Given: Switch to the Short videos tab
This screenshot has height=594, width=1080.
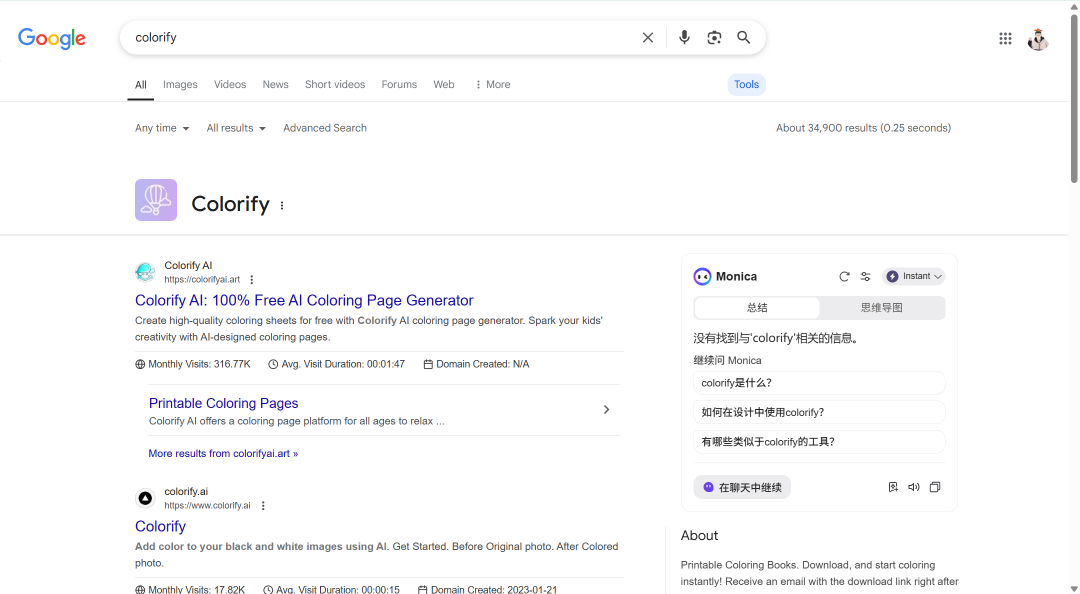Looking at the screenshot, I should 335,84.
